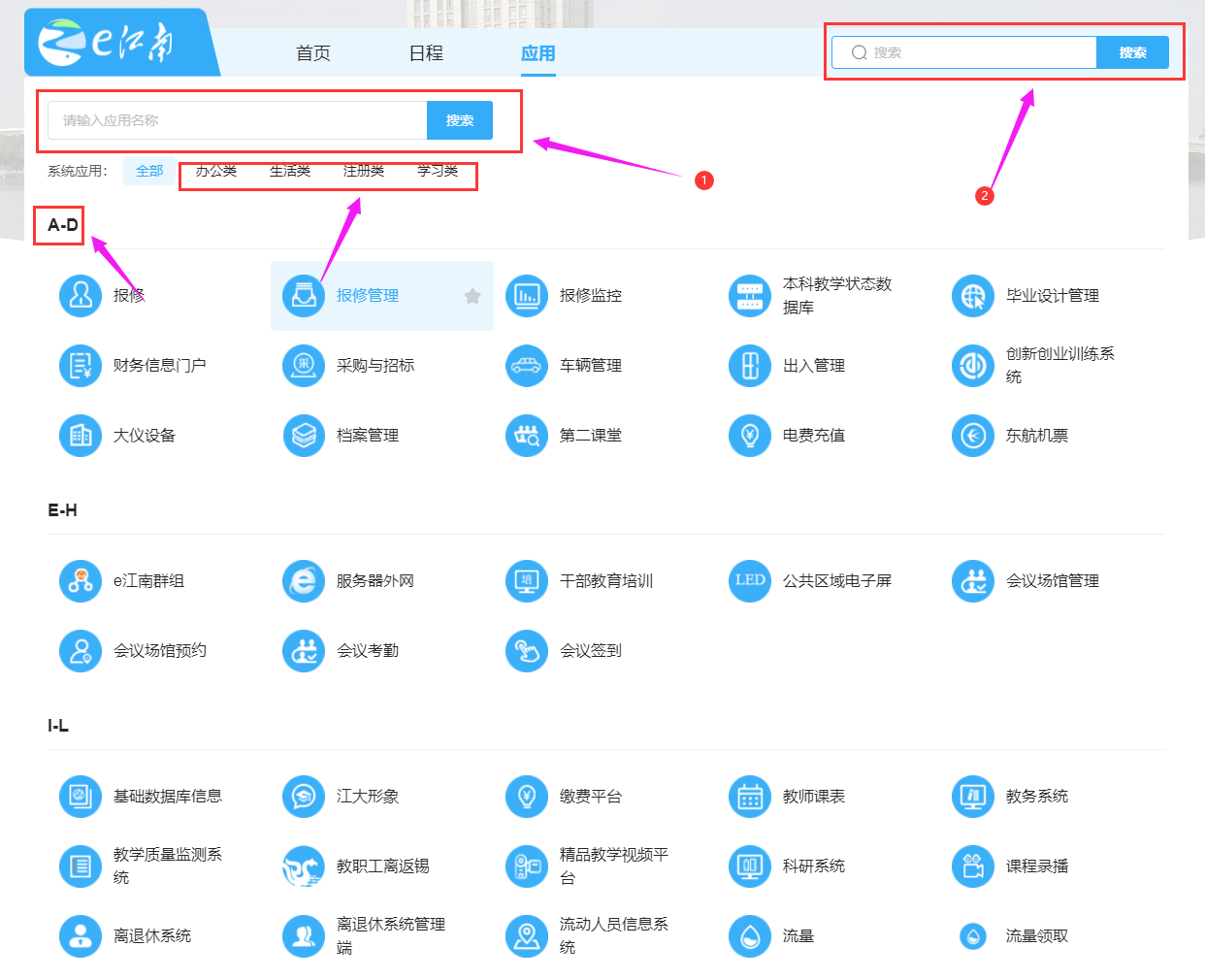Open the 报修监控 app icon

point(527,295)
